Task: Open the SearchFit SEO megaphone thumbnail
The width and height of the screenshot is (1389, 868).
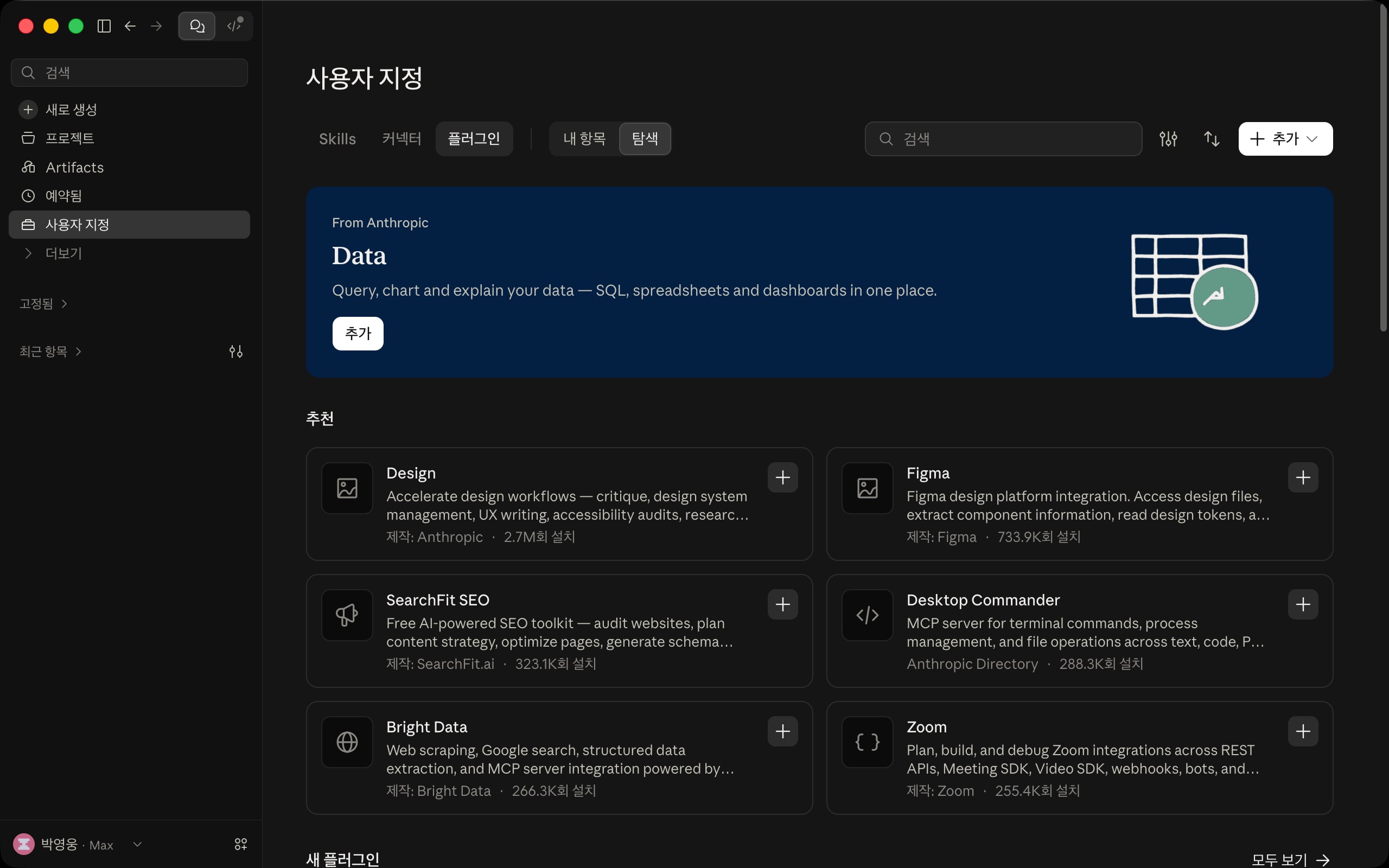Action: [x=347, y=615]
